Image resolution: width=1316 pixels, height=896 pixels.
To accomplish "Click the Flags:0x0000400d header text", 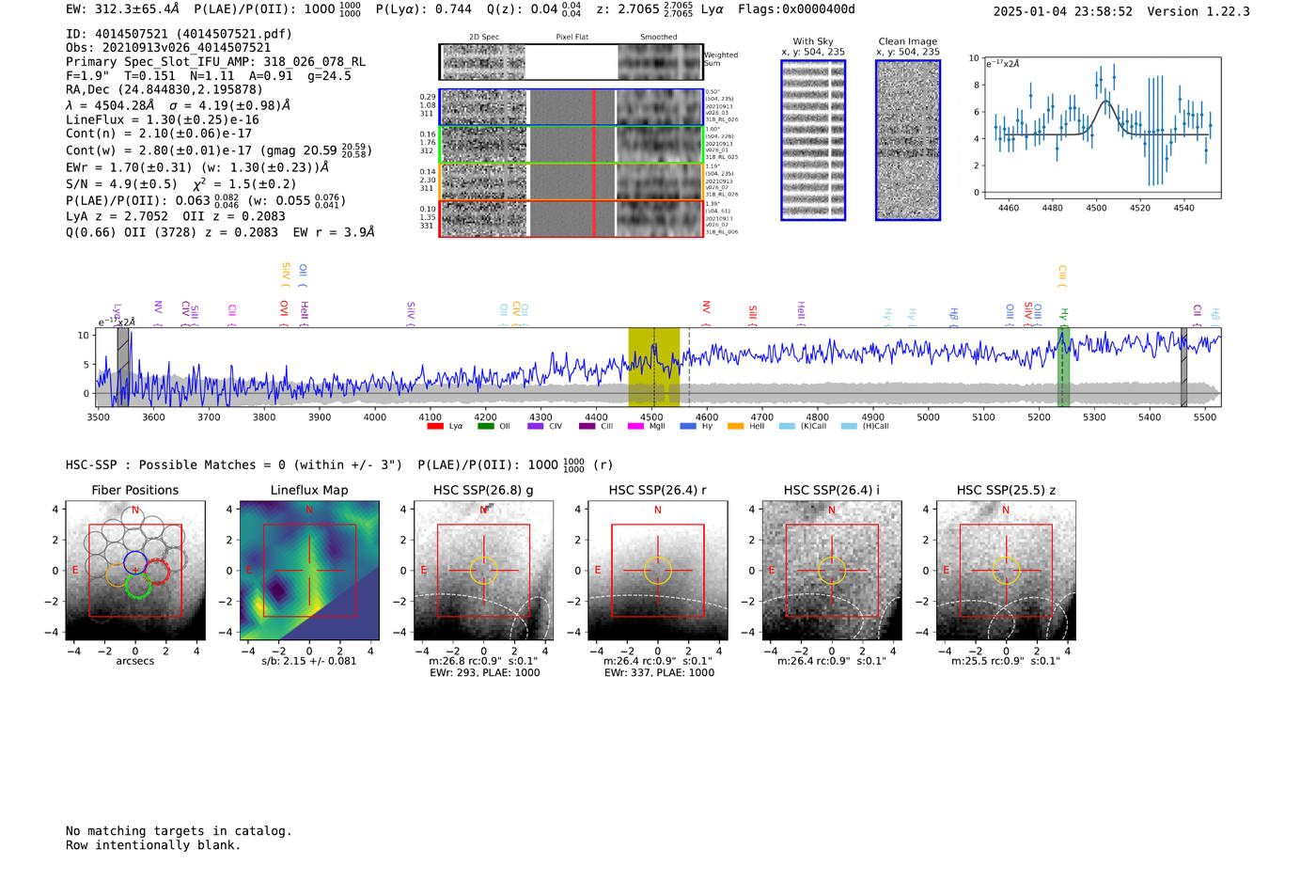I will pyautogui.click(x=796, y=9).
